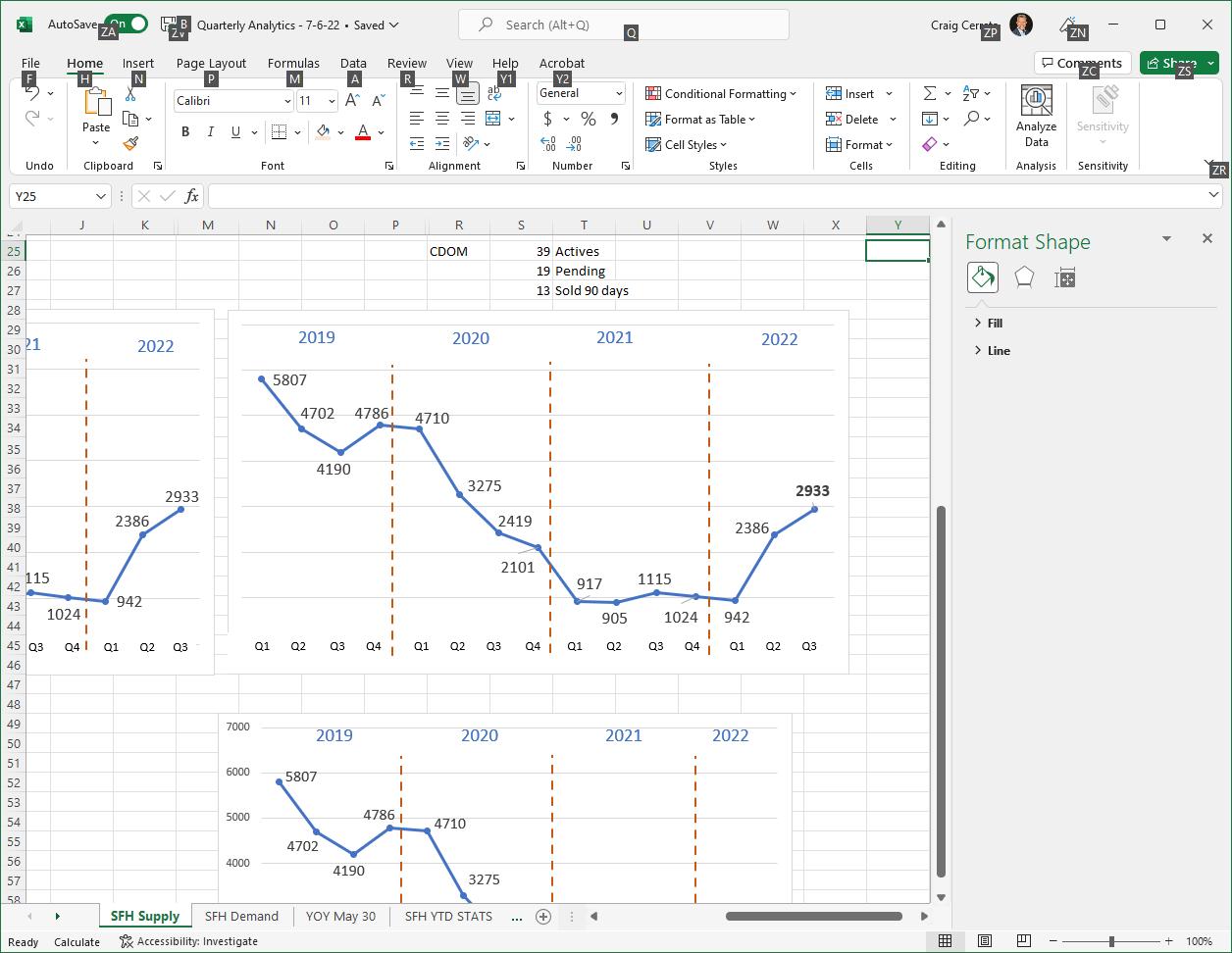Expand the Line section
1232x953 pixels.
992,350
